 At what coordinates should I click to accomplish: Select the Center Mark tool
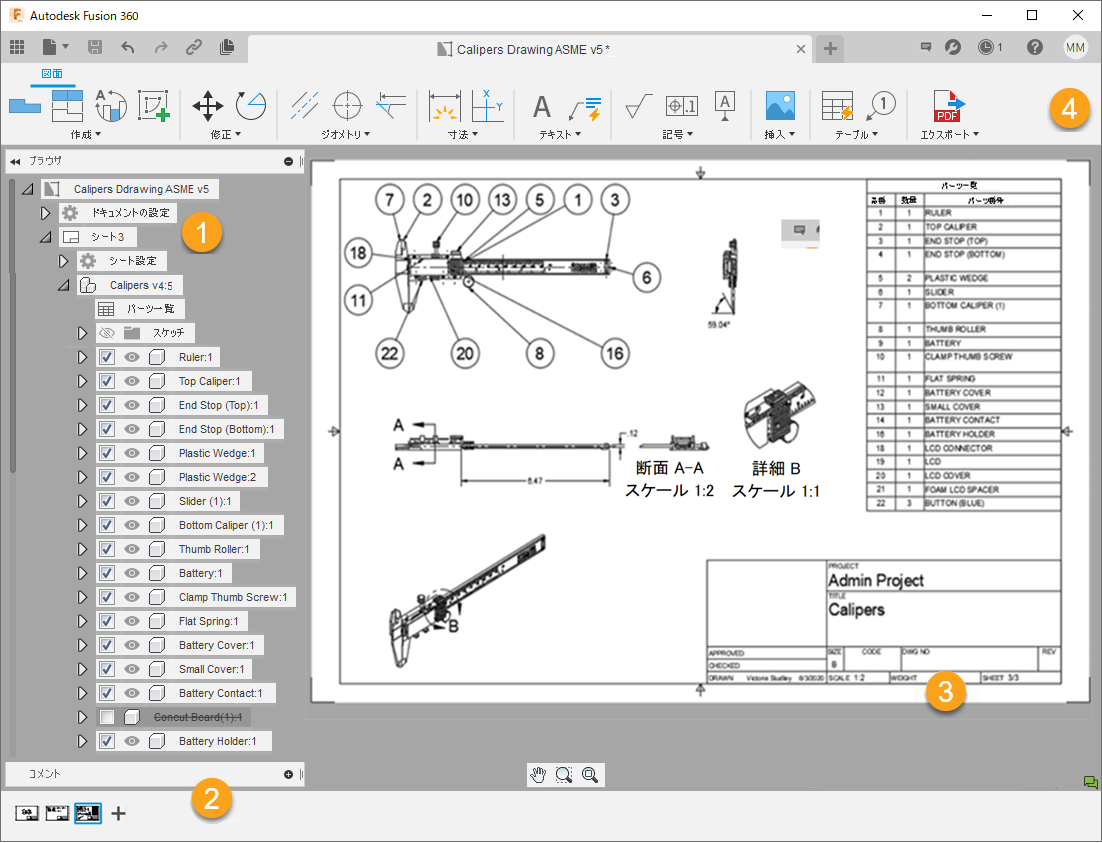[x=347, y=106]
